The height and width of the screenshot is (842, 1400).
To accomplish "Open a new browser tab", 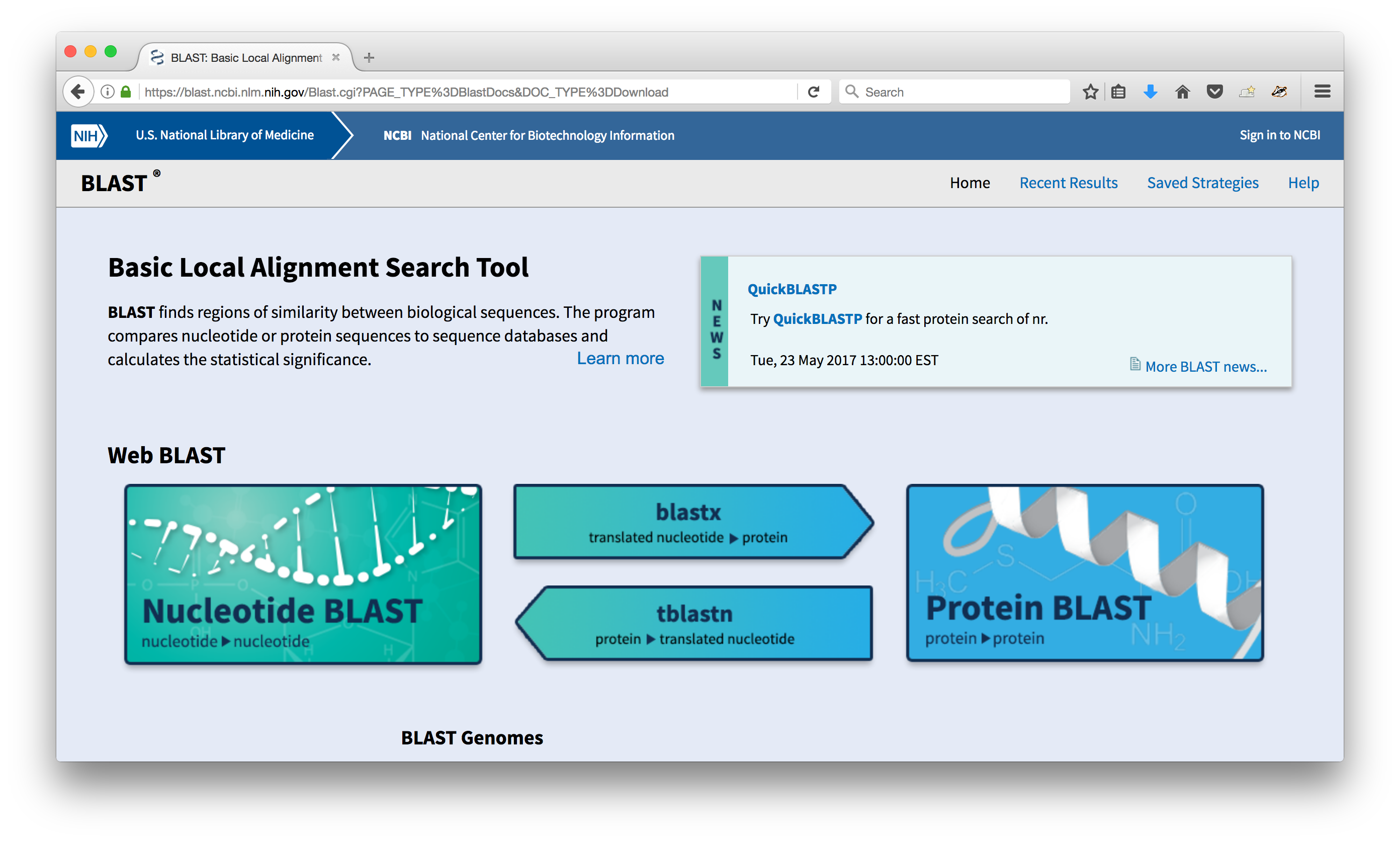I will [x=369, y=57].
